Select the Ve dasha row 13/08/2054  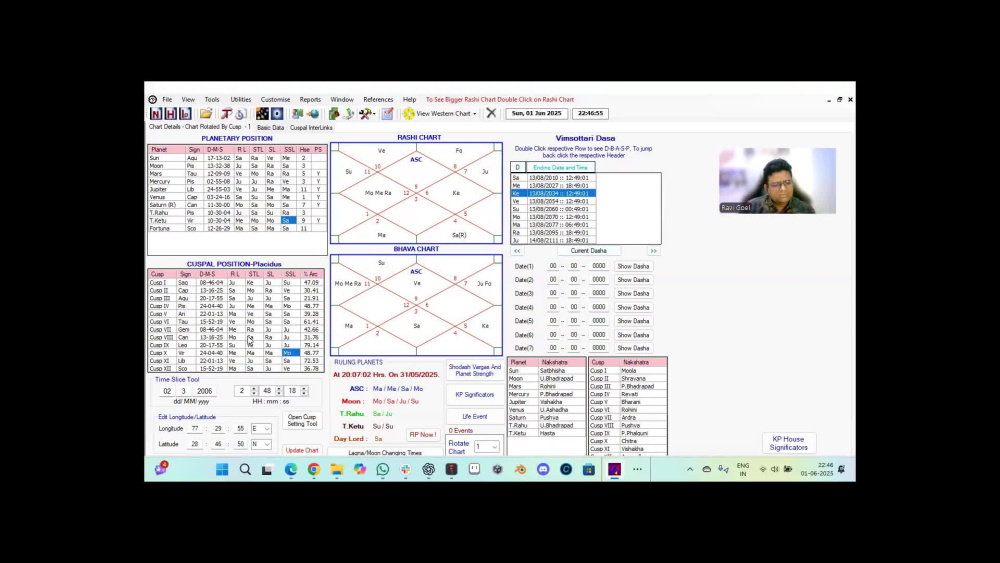(553, 201)
